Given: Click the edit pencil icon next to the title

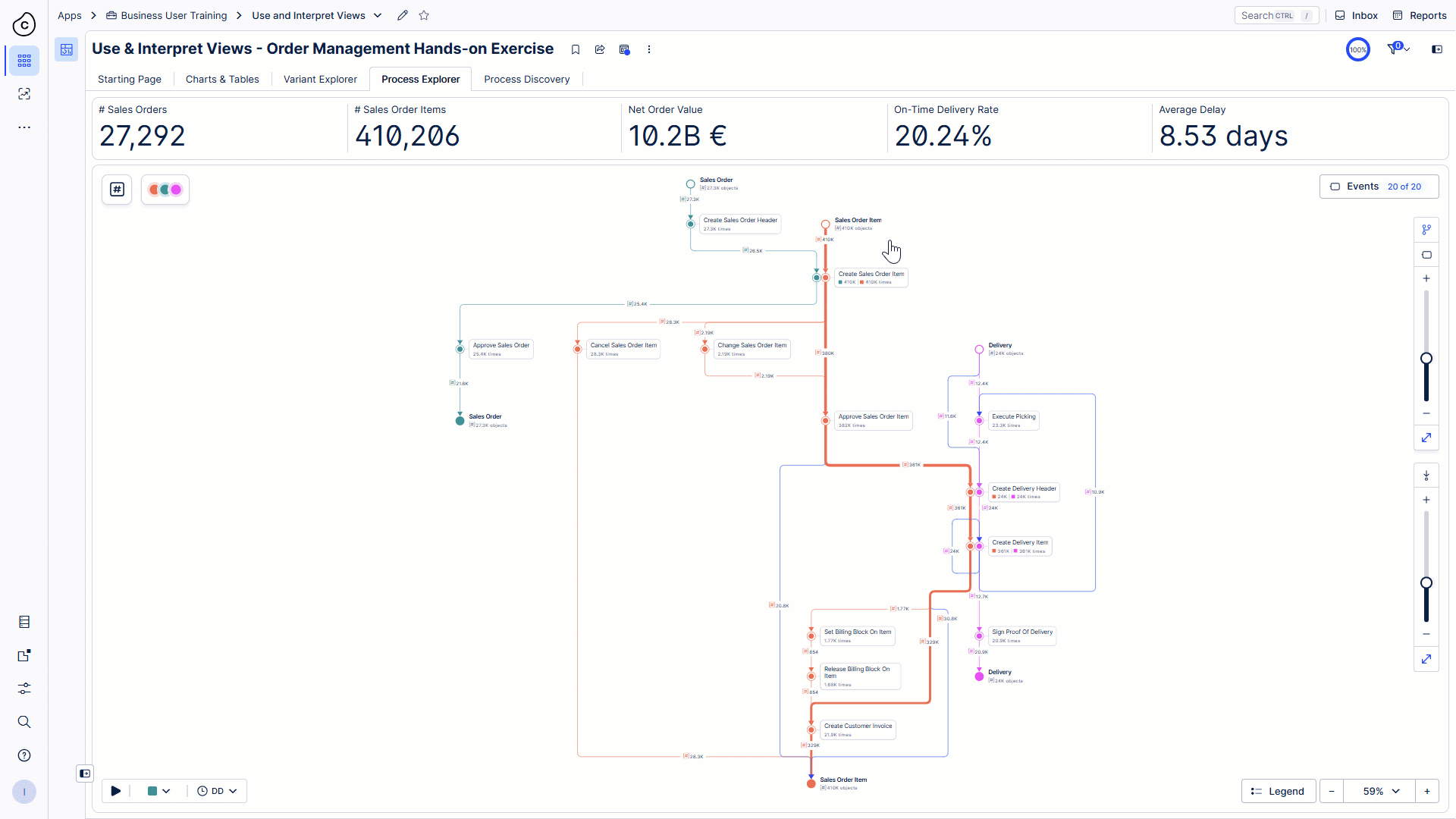Looking at the screenshot, I should point(403,15).
